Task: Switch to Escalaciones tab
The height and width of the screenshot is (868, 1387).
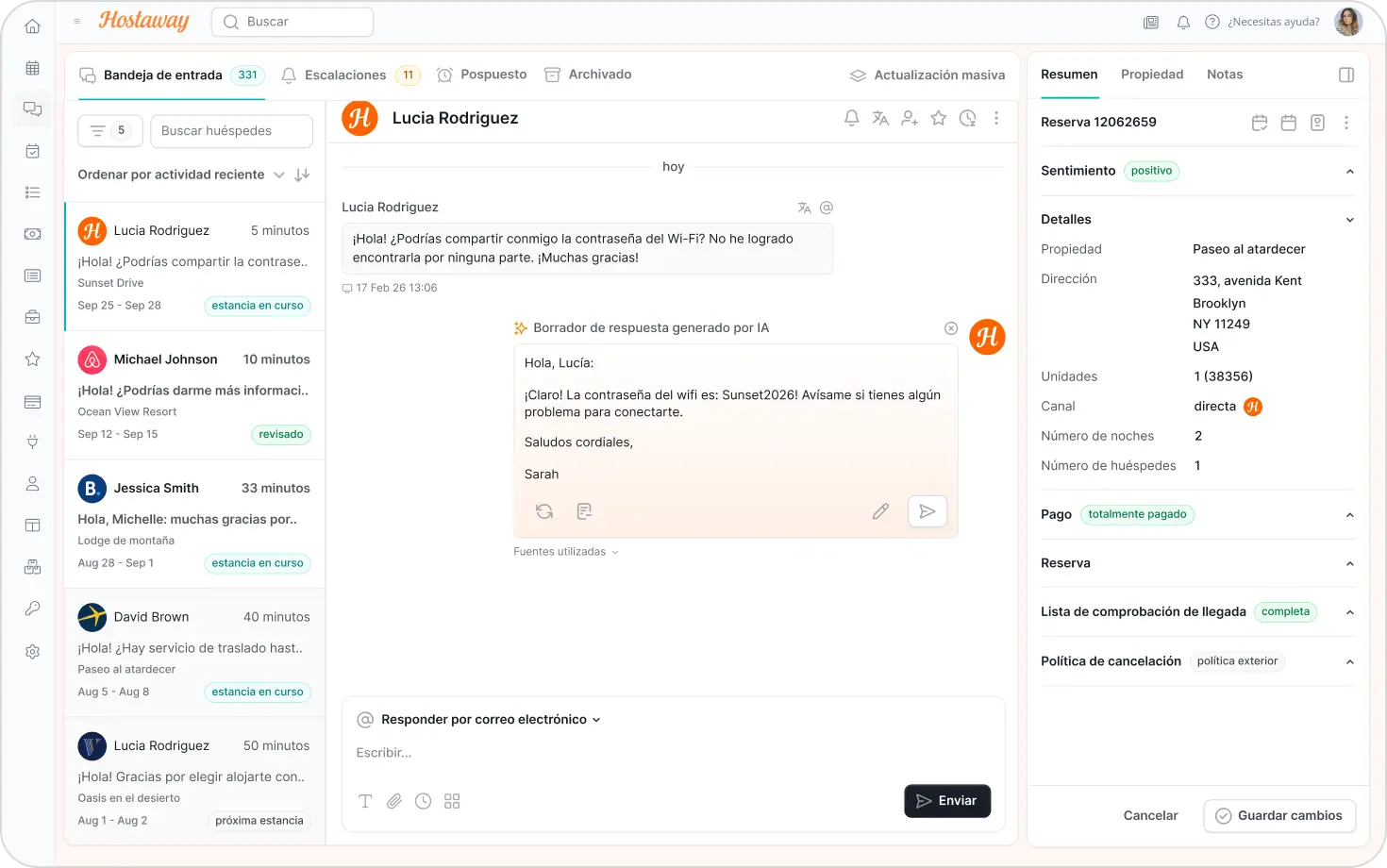Action: [x=351, y=75]
